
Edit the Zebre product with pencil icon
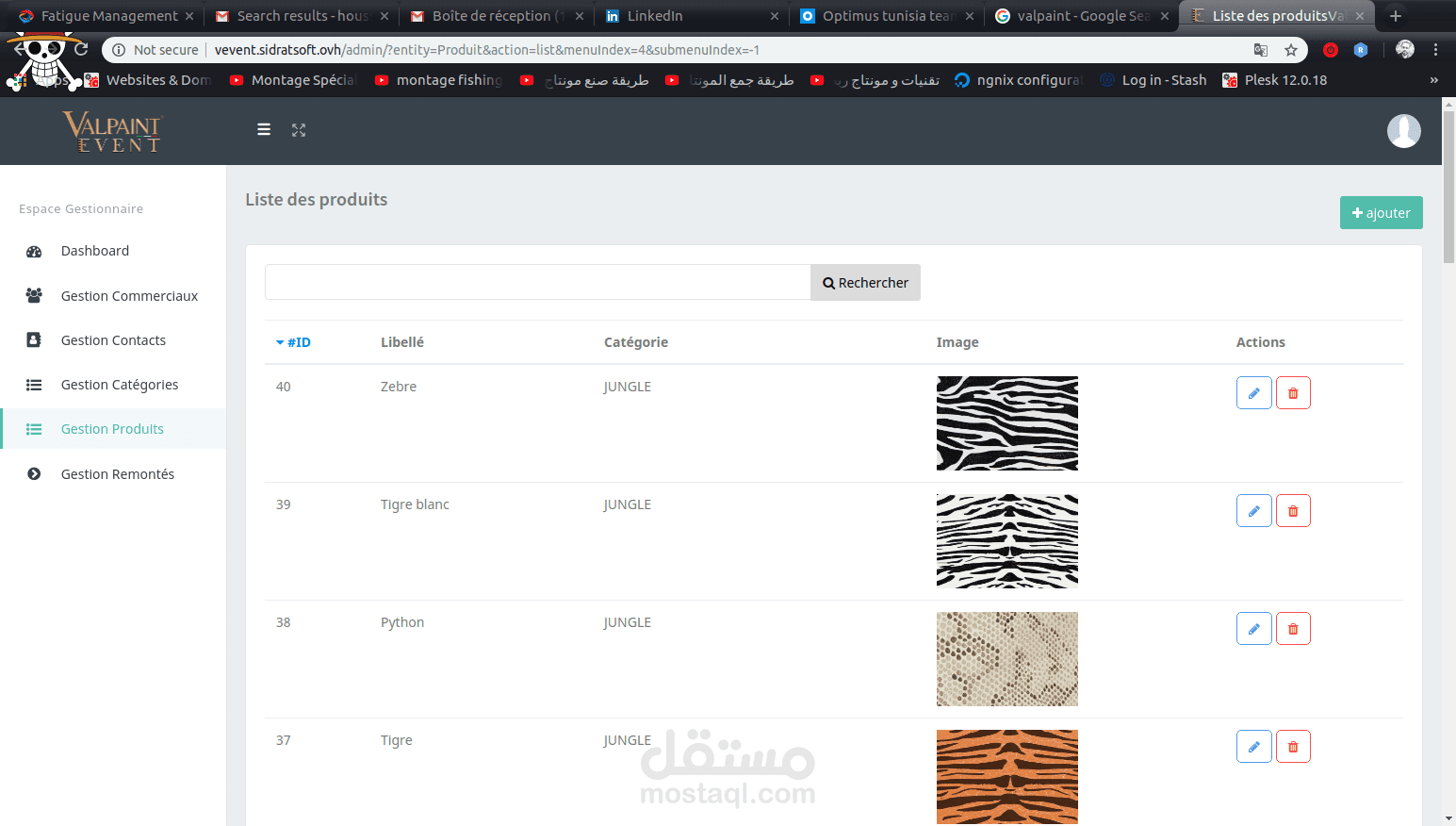tap(1253, 393)
